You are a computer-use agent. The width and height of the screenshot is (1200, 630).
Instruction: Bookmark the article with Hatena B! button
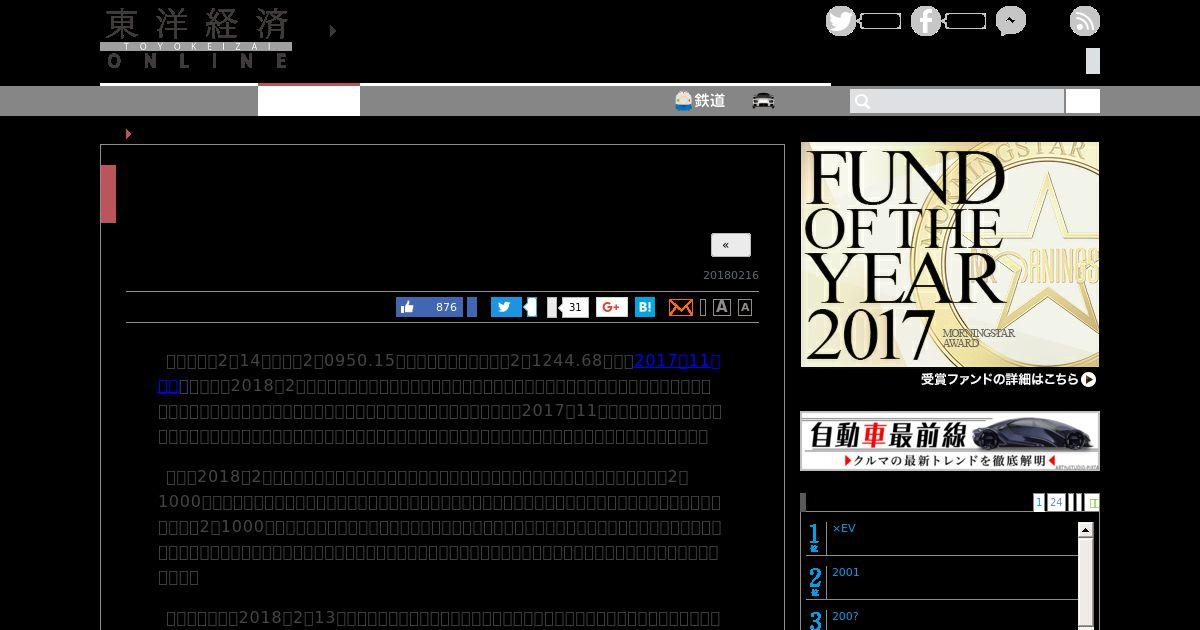coord(645,307)
